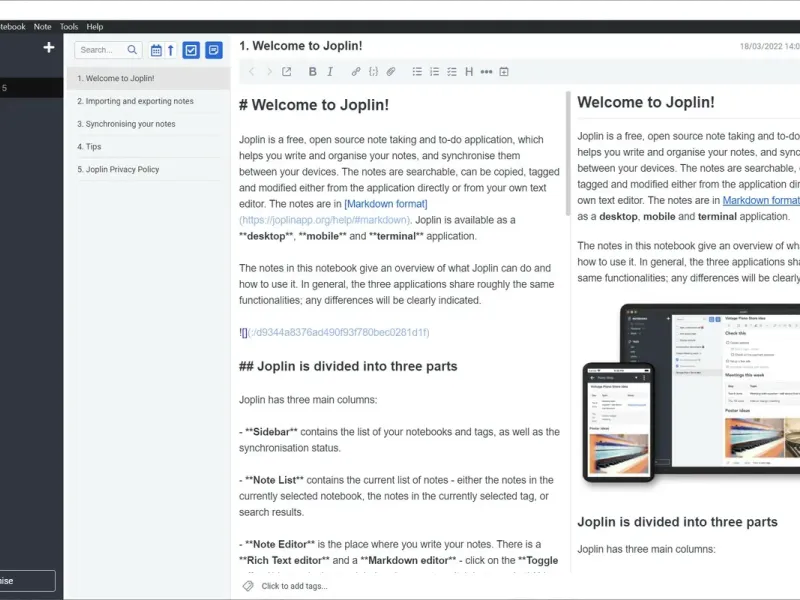This screenshot has width=800, height=600.
Task: Attach a file with the paperclip icon
Action: tap(391, 72)
